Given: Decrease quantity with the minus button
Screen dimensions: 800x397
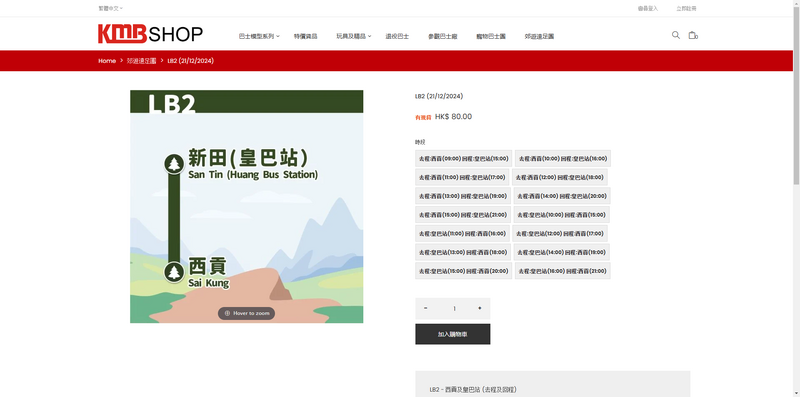Looking at the screenshot, I should pos(426,308).
